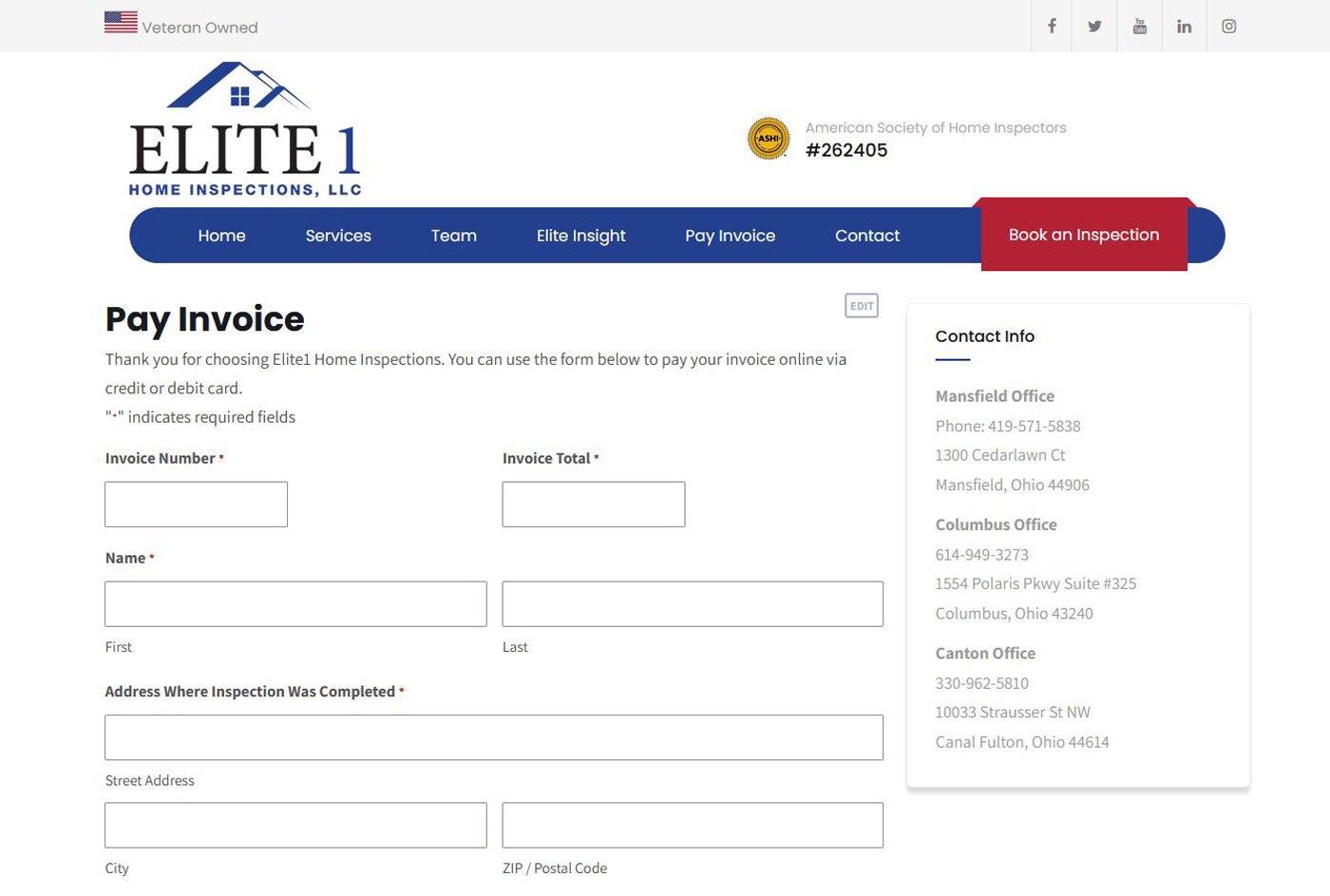Click the EDIT button beside Pay Invoice heading

862,306
